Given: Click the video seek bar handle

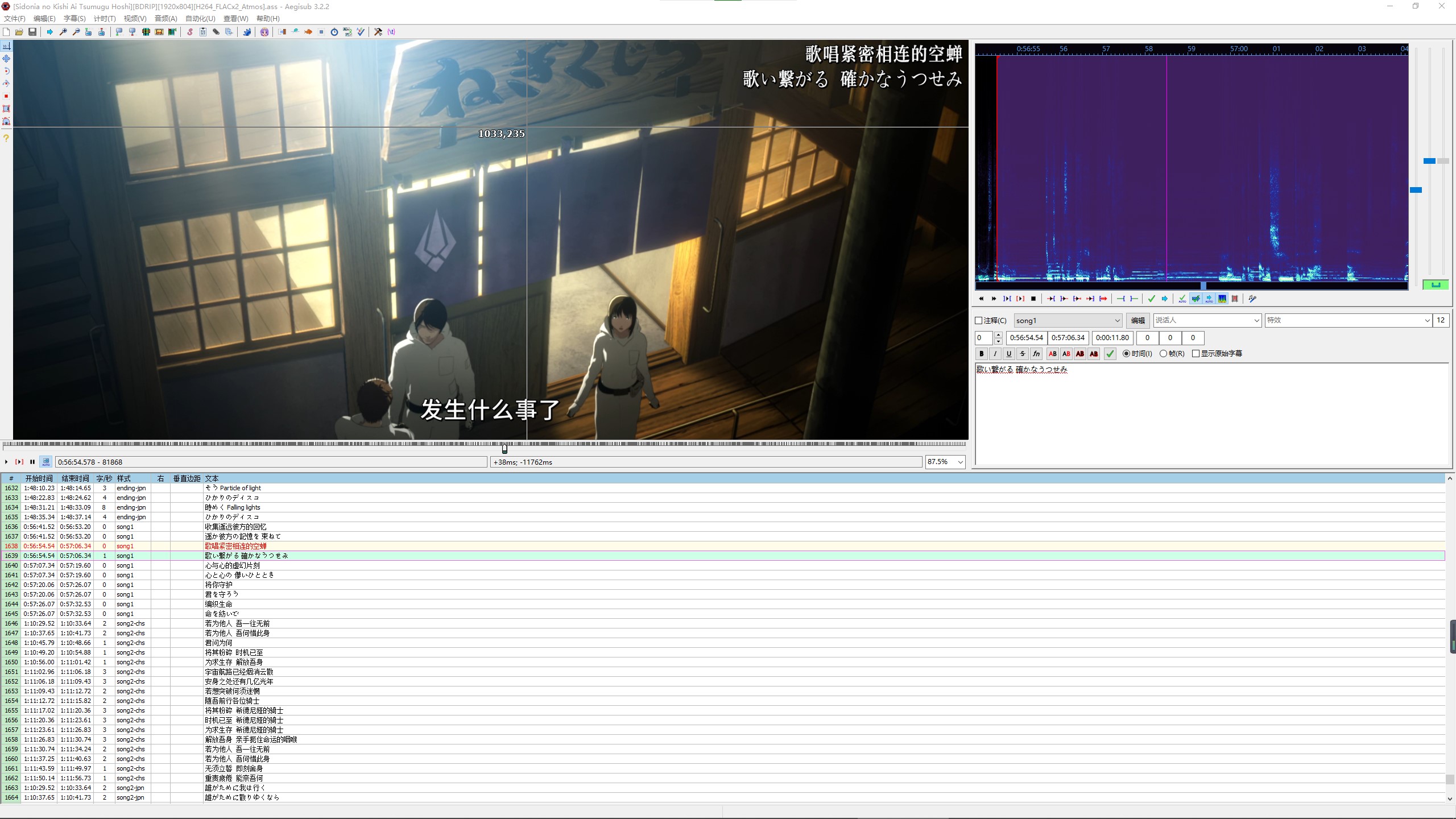Looking at the screenshot, I should click(x=504, y=448).
